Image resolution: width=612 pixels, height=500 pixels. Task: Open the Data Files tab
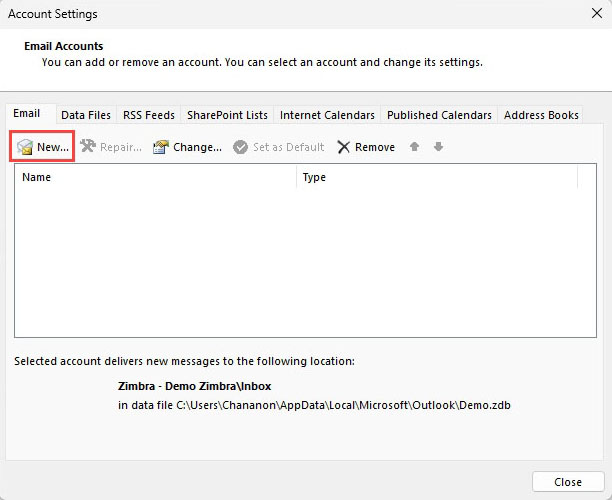point(86,115)
